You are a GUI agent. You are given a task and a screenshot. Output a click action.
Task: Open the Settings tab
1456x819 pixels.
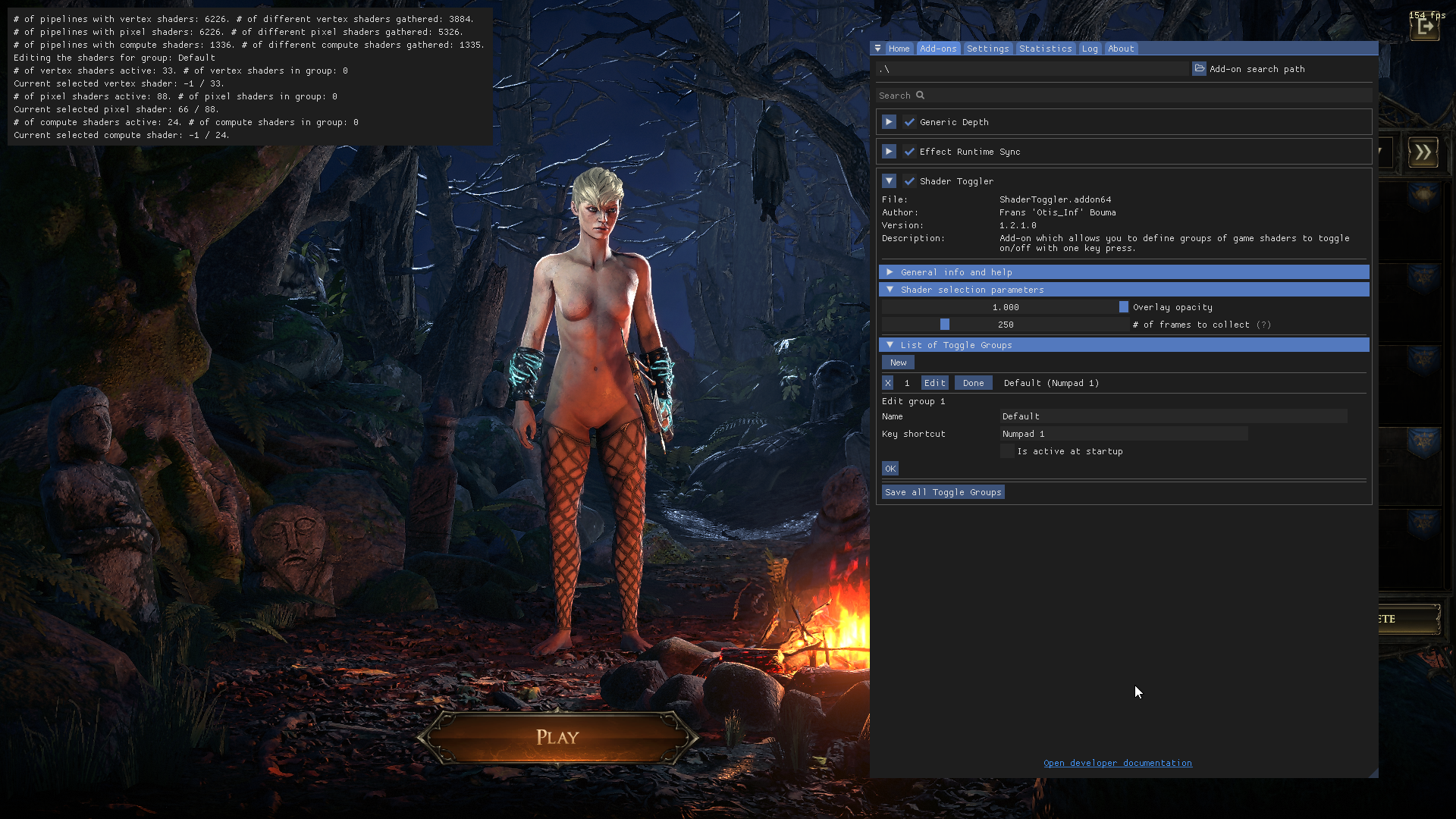[988, 49]
